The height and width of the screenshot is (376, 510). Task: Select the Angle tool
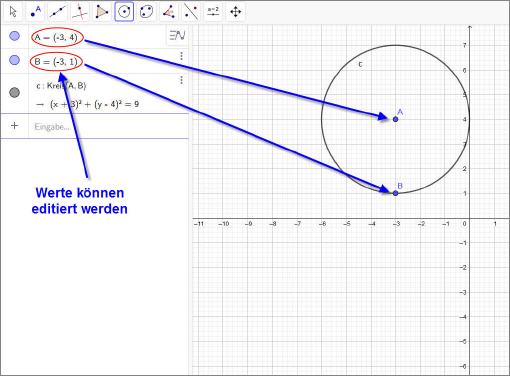point(169,12)
